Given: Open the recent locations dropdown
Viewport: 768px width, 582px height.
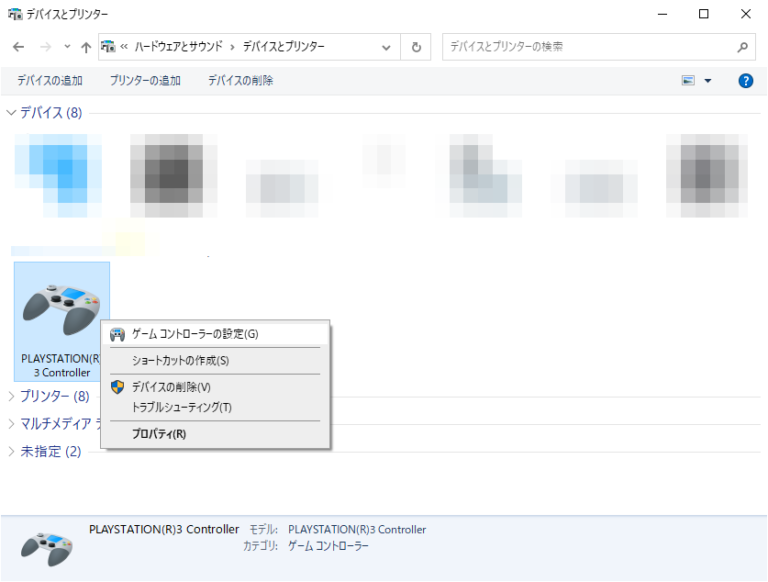Looking at the screenshot, I should click(67, 47).
